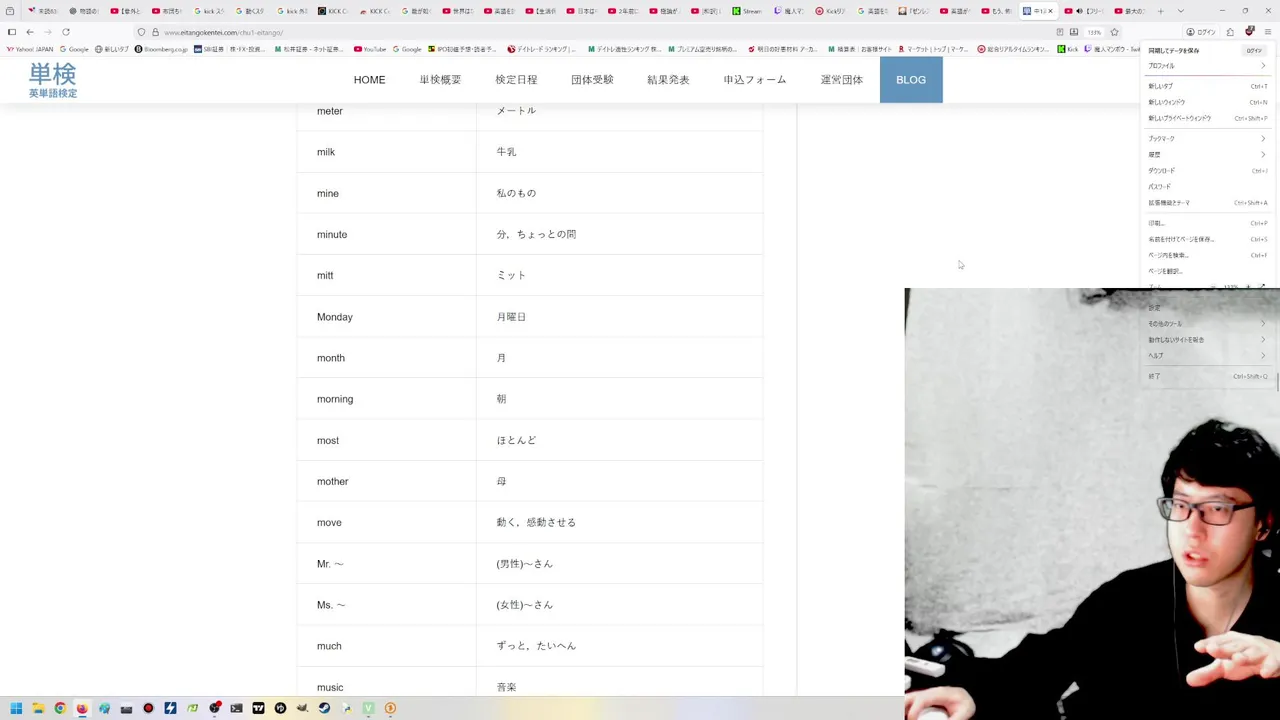Click the word "meter" in the table
This screenshot has height=720, width=1280.
pos(330,111)
